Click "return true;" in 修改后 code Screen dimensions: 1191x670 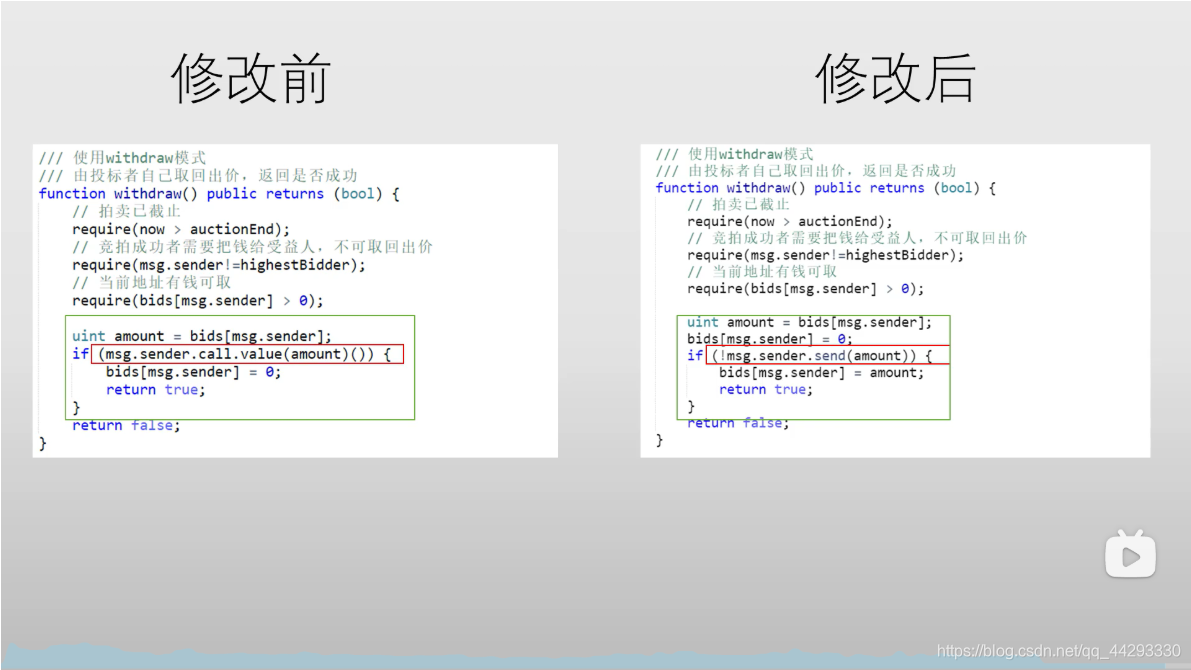point(766,389)
